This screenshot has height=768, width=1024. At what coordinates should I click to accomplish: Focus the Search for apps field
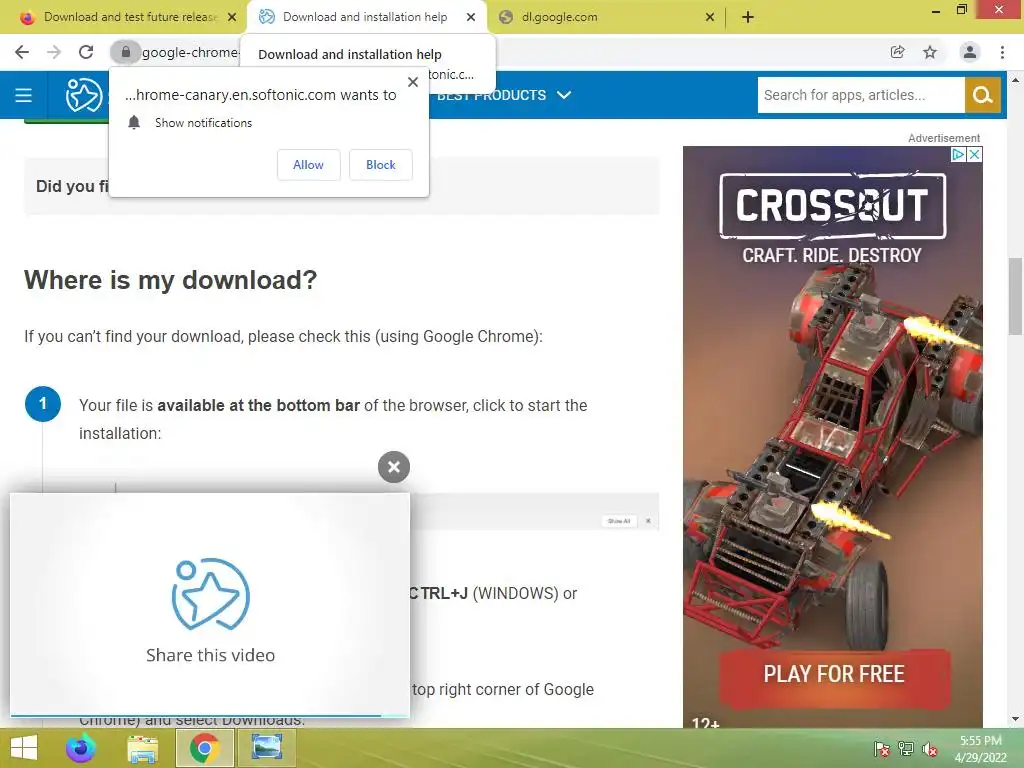pos(861,95)
